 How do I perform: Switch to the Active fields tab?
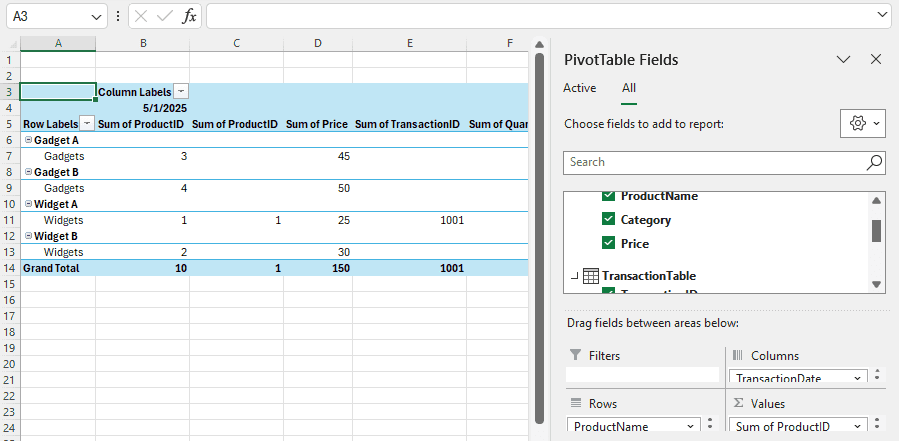[x=580, y=88]
